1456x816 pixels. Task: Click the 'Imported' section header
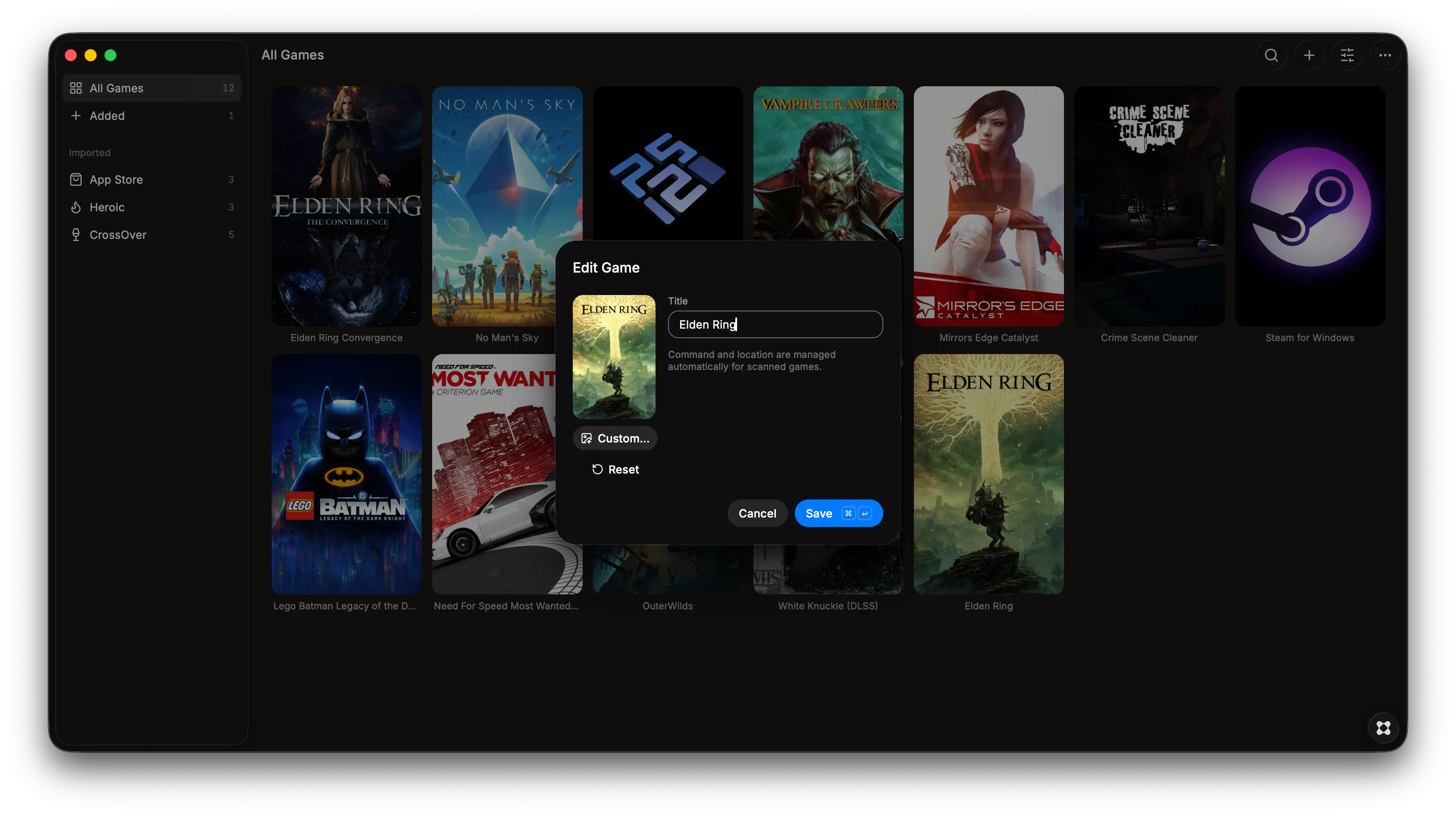(x=89, y=153)
